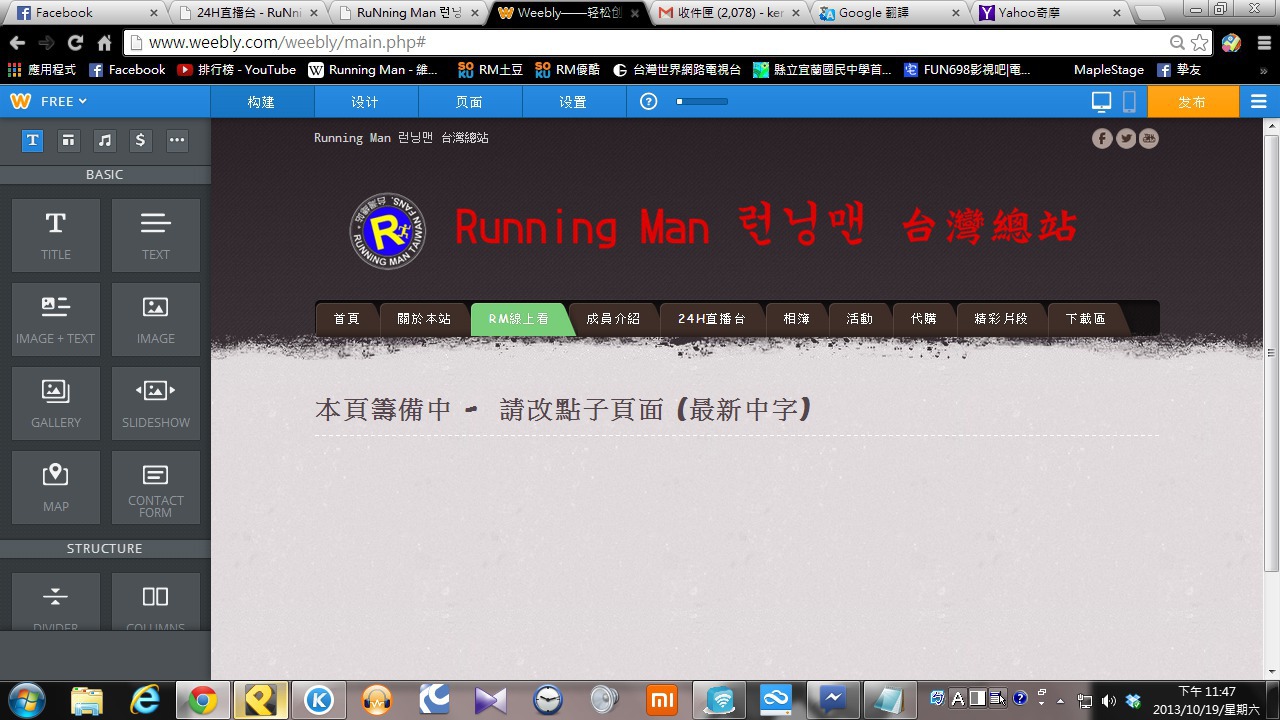The width and height of the screenshot is (1280, 720).
Task: Open the MapleStage bookmark
Action: [x=1109, y=70]
